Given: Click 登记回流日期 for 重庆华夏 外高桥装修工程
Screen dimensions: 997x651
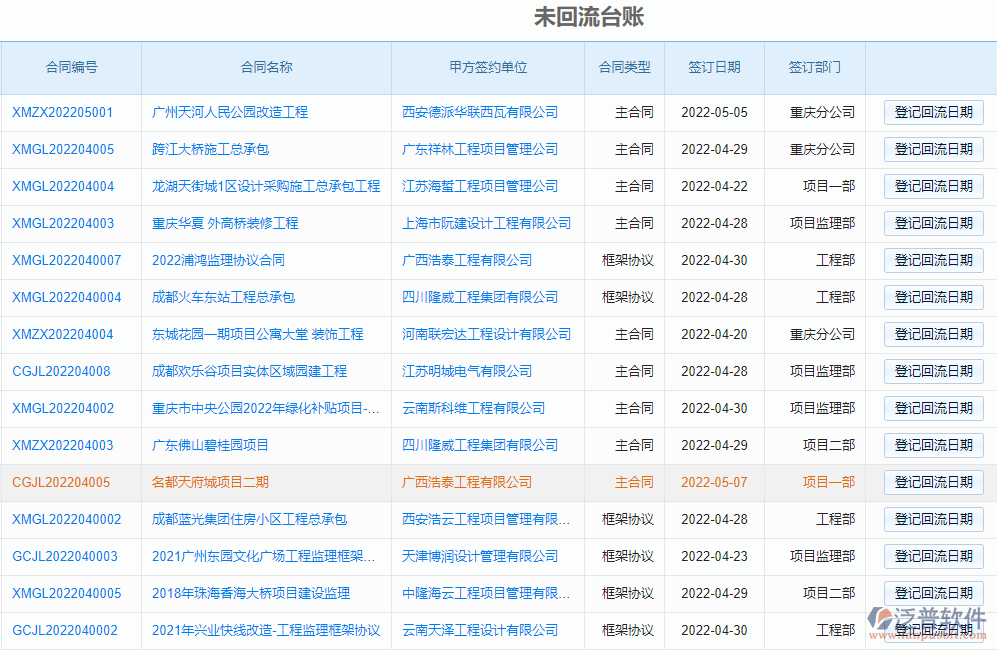Looking at the screenshot, I should click(x=933, y=223).
